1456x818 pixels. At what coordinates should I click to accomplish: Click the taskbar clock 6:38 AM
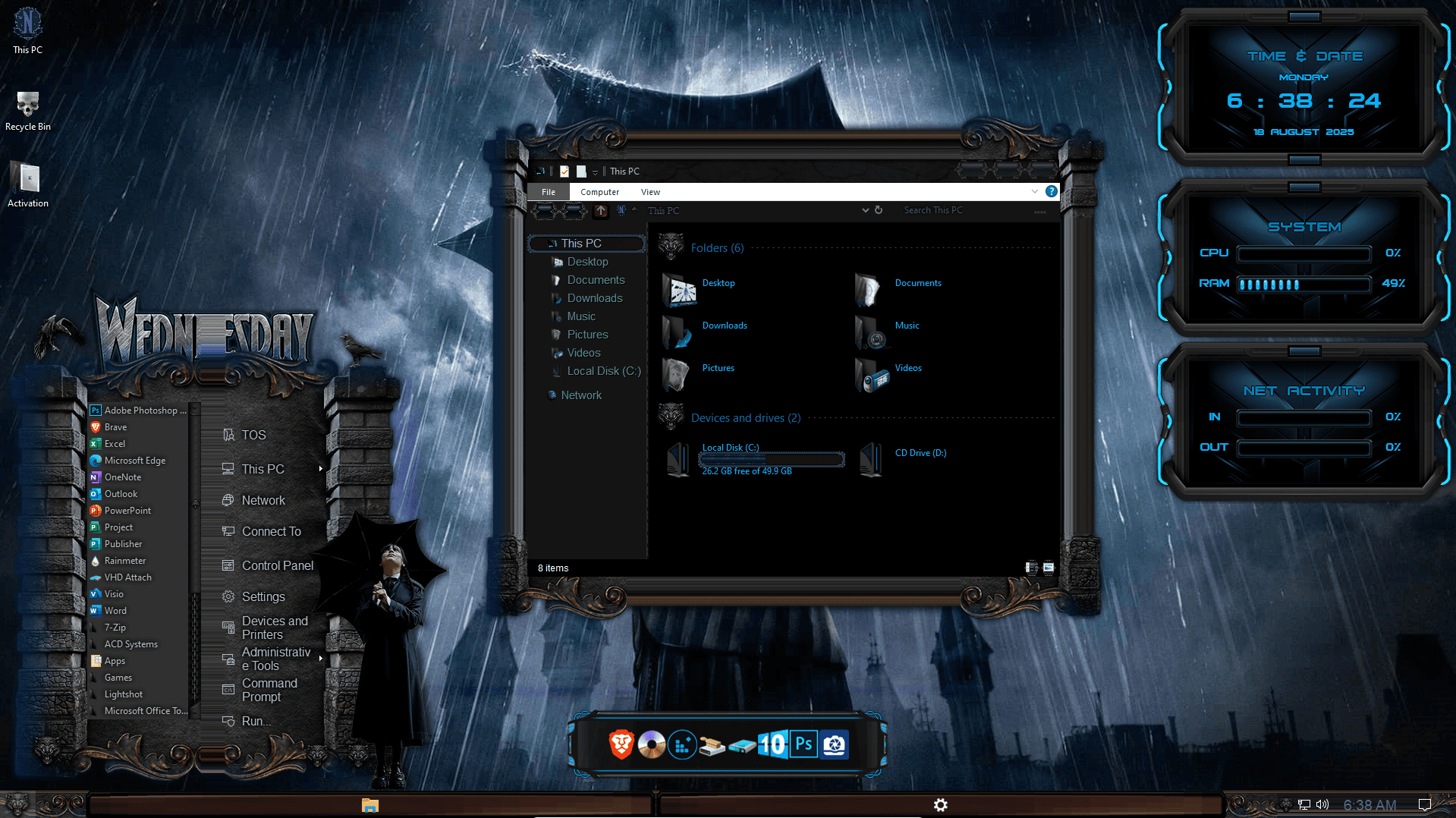(1370, 805)
